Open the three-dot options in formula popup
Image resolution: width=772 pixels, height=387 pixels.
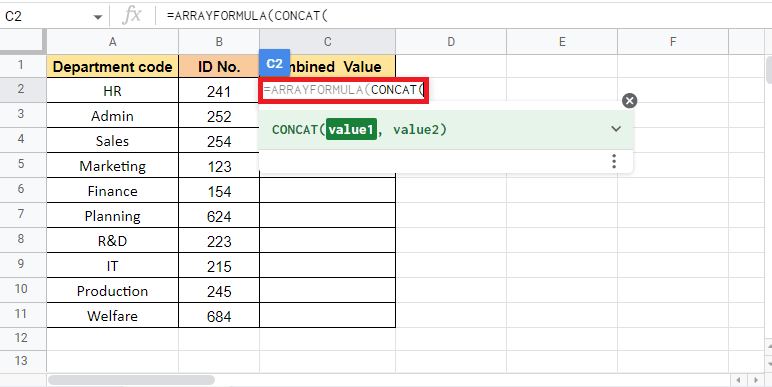click(614, 161)
